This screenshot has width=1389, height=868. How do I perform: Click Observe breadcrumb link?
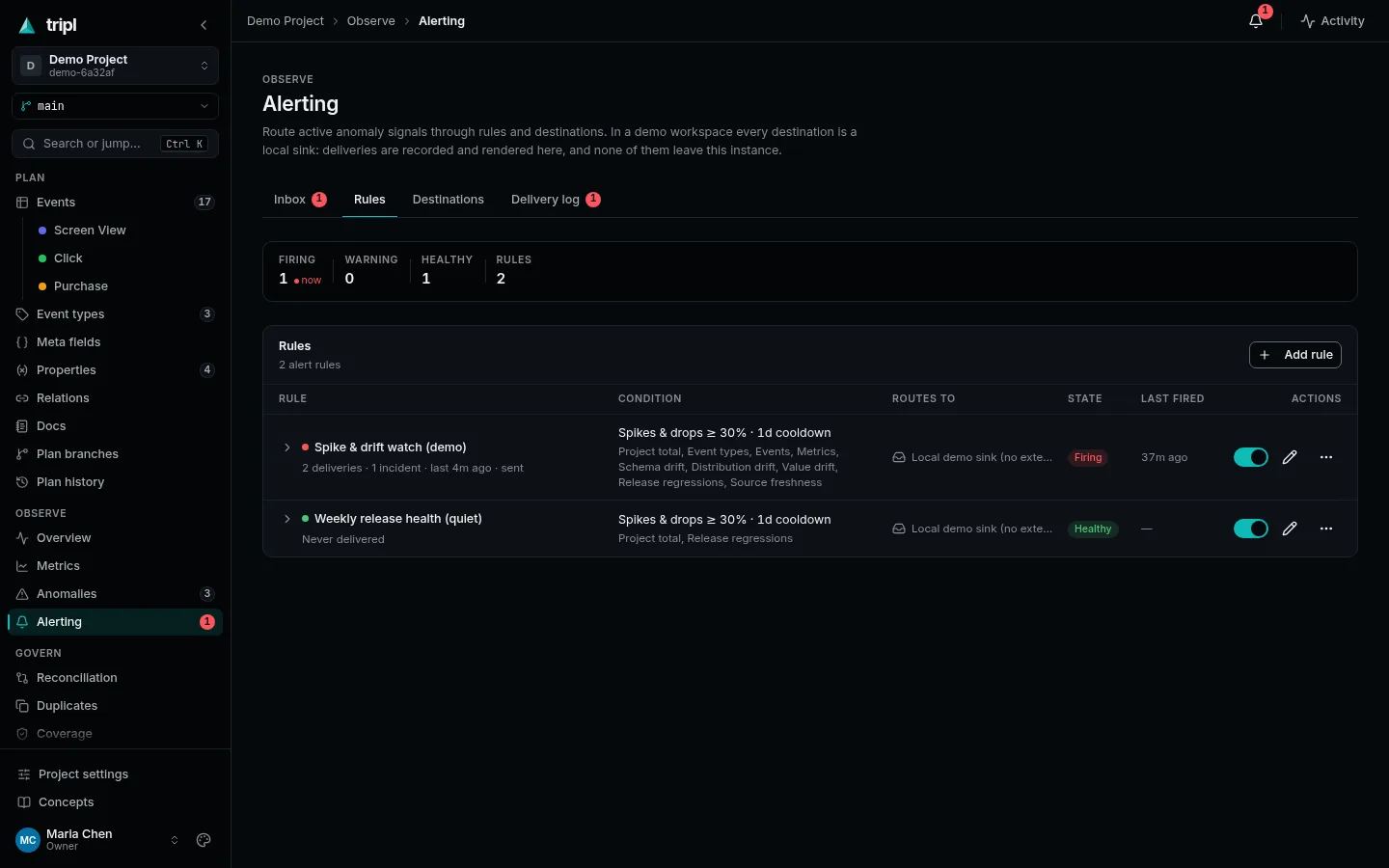(x=371, y=21)
